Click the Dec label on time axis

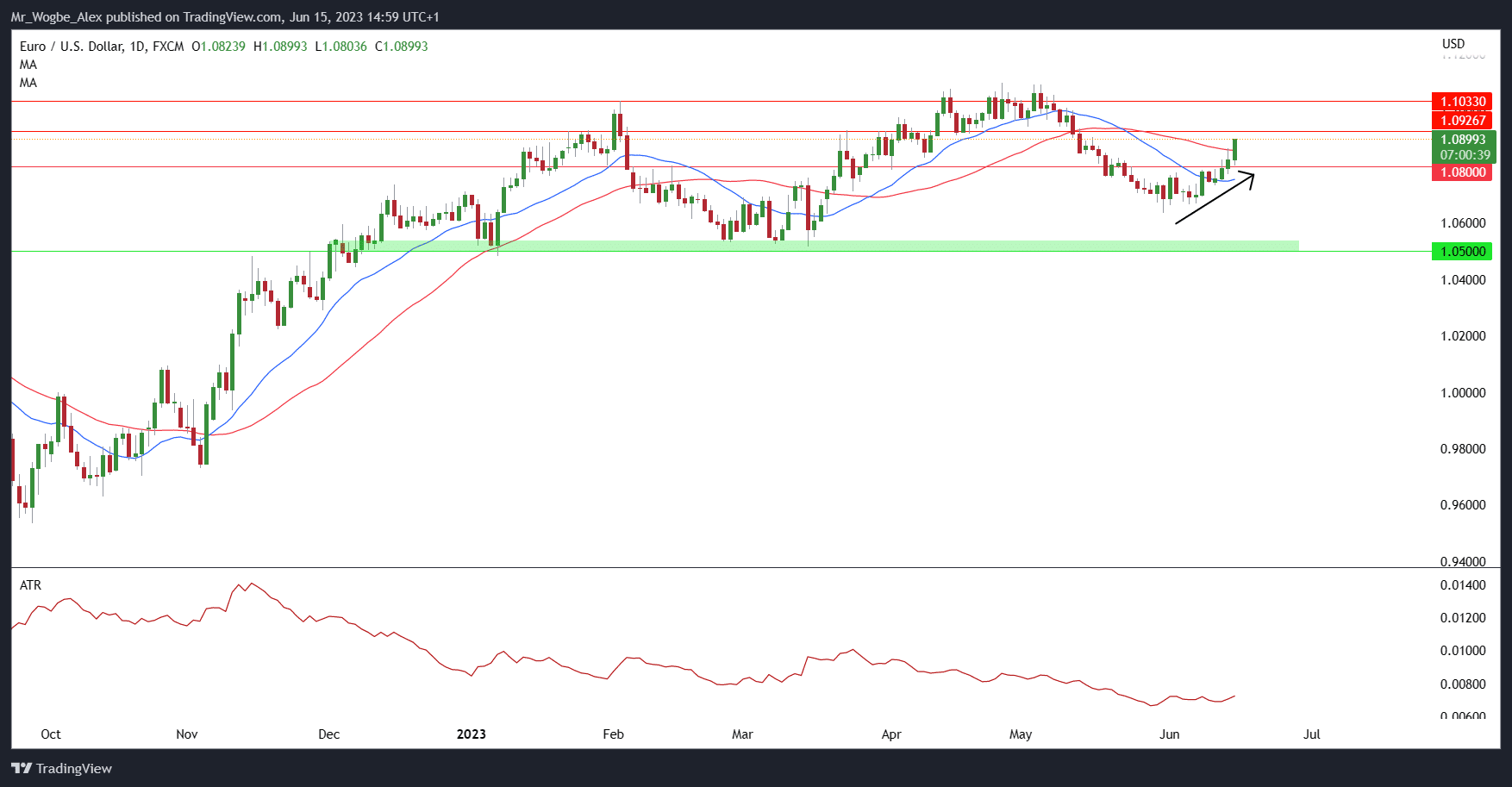click(x=329, y=734)
